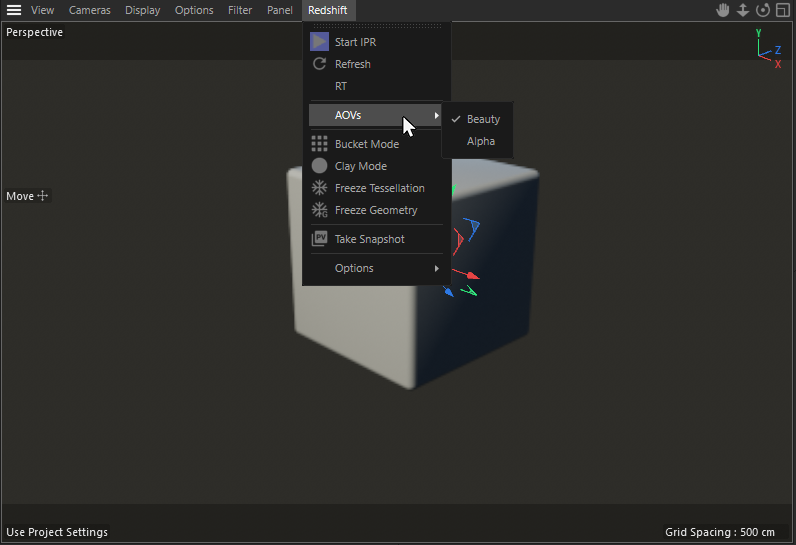Click the viewport pan hand icon
Viewport: 796px width, 545px height.
tap(723, 10)
